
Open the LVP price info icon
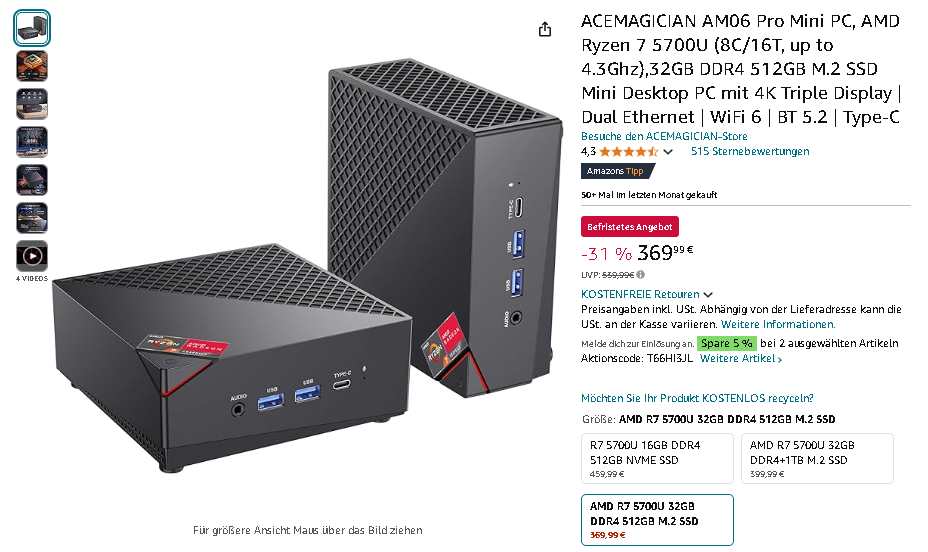(641, 275)
